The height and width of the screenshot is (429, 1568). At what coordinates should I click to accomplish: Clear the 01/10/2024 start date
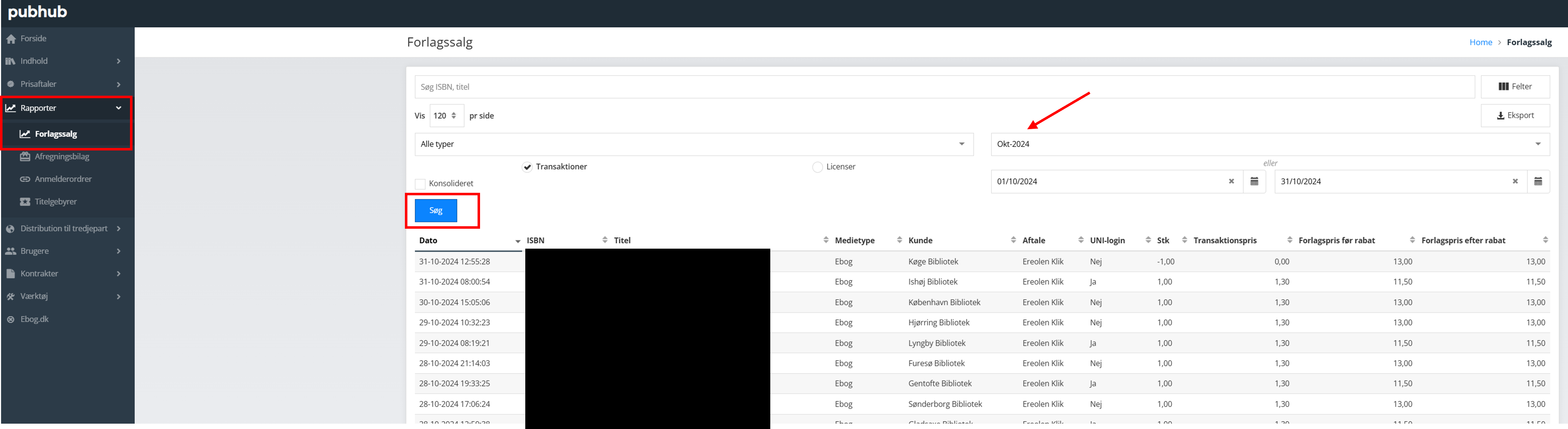[x=1231, y=182]
